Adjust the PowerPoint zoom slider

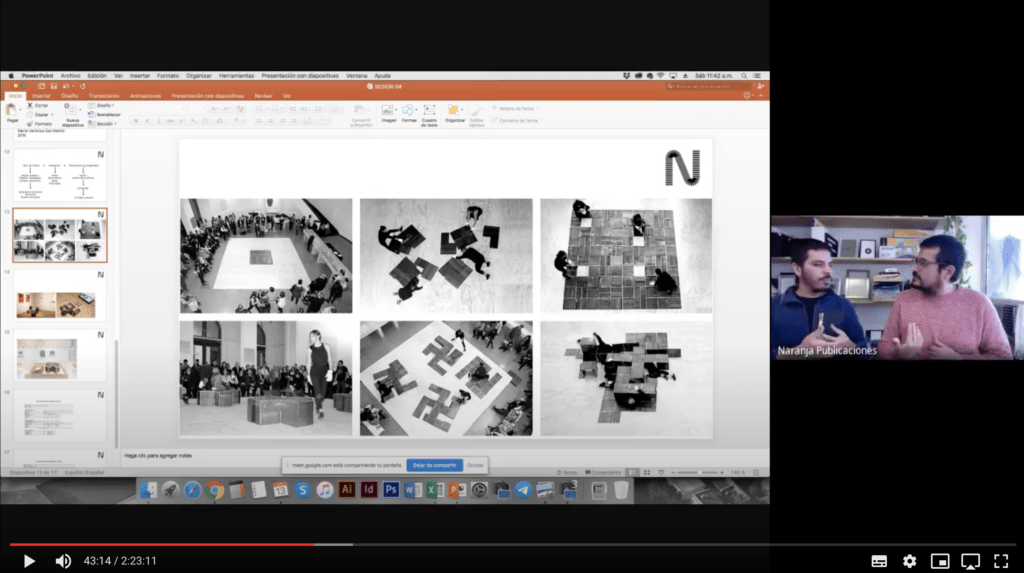tap(699, 472)
